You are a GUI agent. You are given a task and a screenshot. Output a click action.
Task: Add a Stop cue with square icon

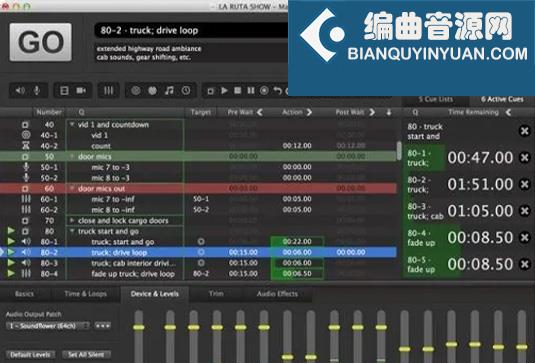237,90
